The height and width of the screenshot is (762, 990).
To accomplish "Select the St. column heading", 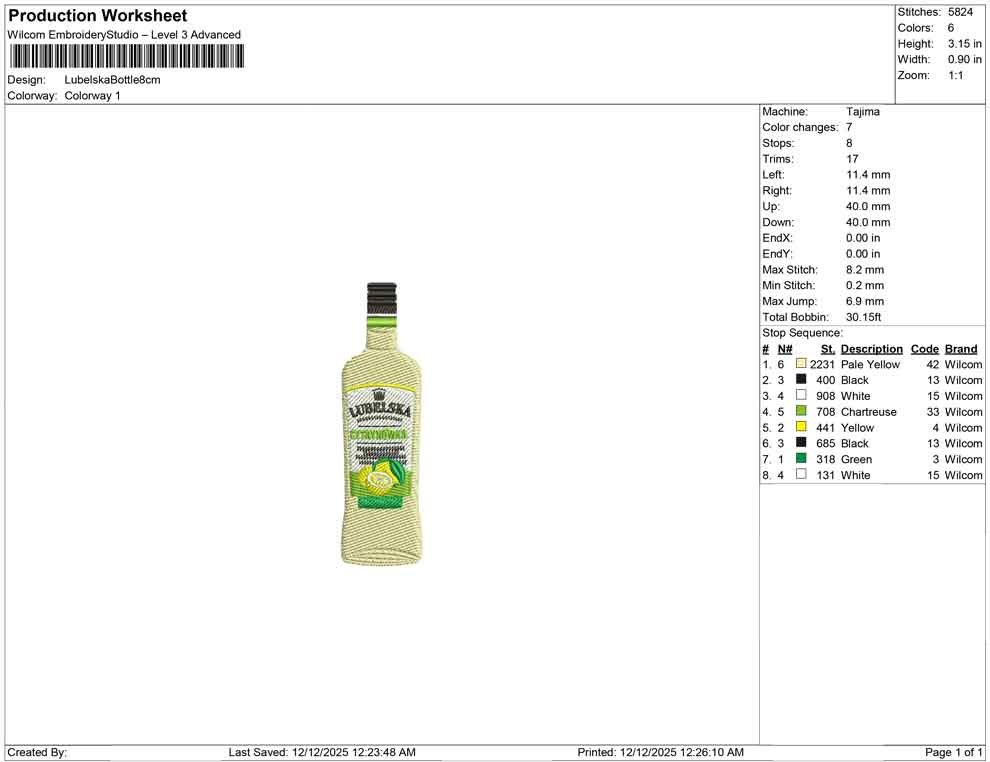I will tap(827, 348).
